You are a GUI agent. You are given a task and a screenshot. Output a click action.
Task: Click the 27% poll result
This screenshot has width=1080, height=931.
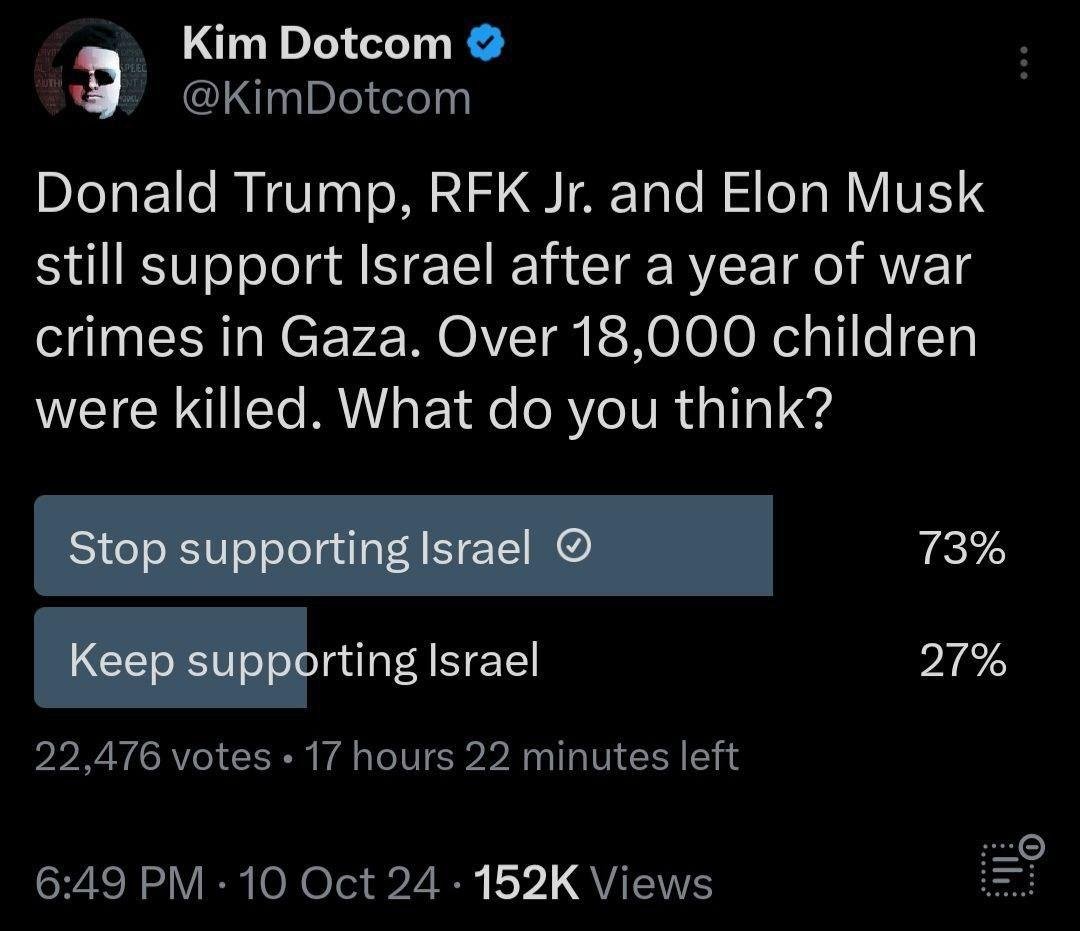coord(962,661)
